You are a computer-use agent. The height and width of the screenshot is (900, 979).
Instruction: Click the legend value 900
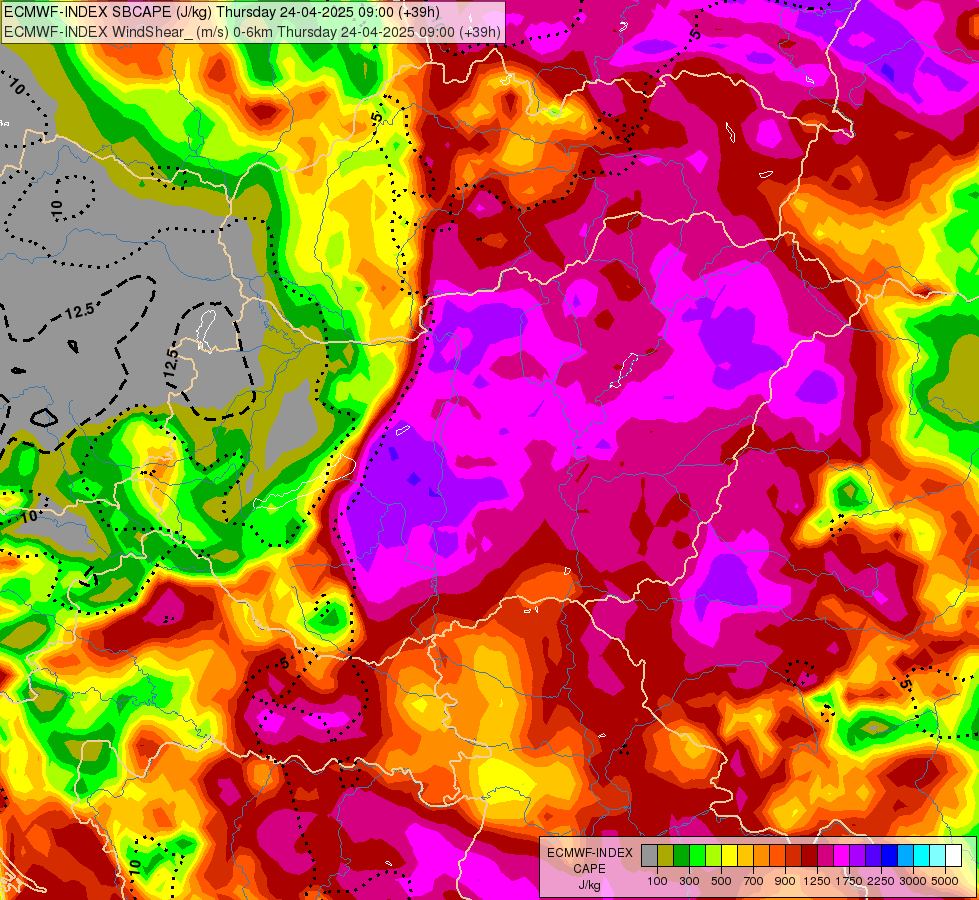point(785,881)
